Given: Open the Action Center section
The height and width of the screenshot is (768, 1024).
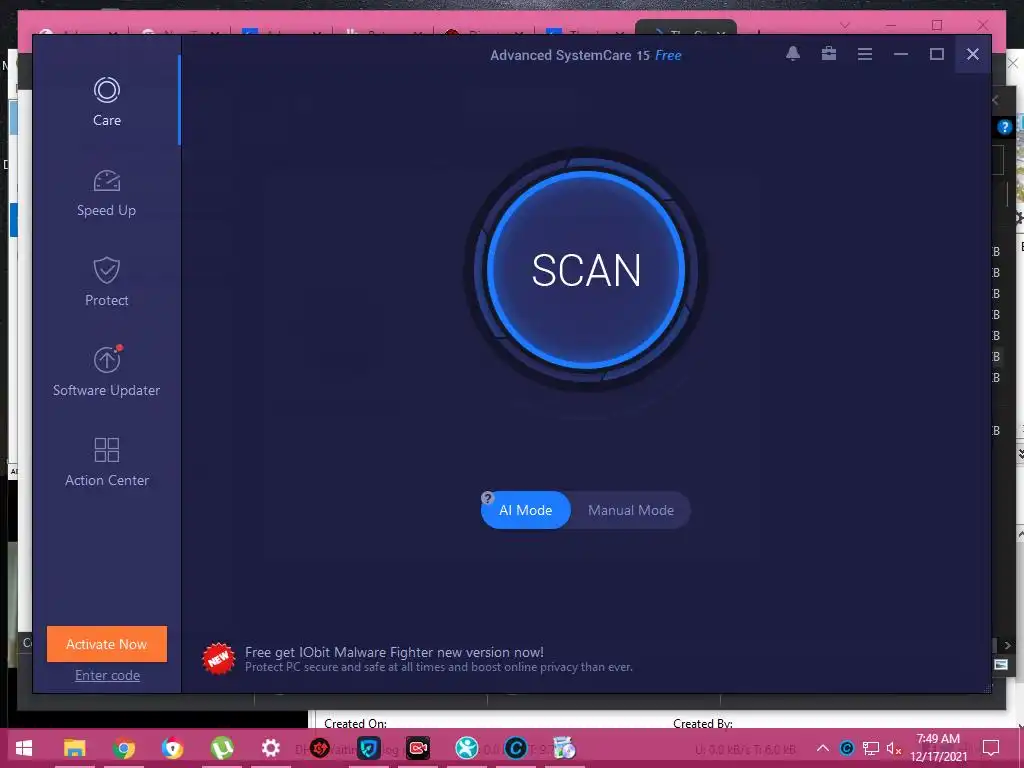Looking at the screenshot, I should pyautogui.click(x=106, y=462).
